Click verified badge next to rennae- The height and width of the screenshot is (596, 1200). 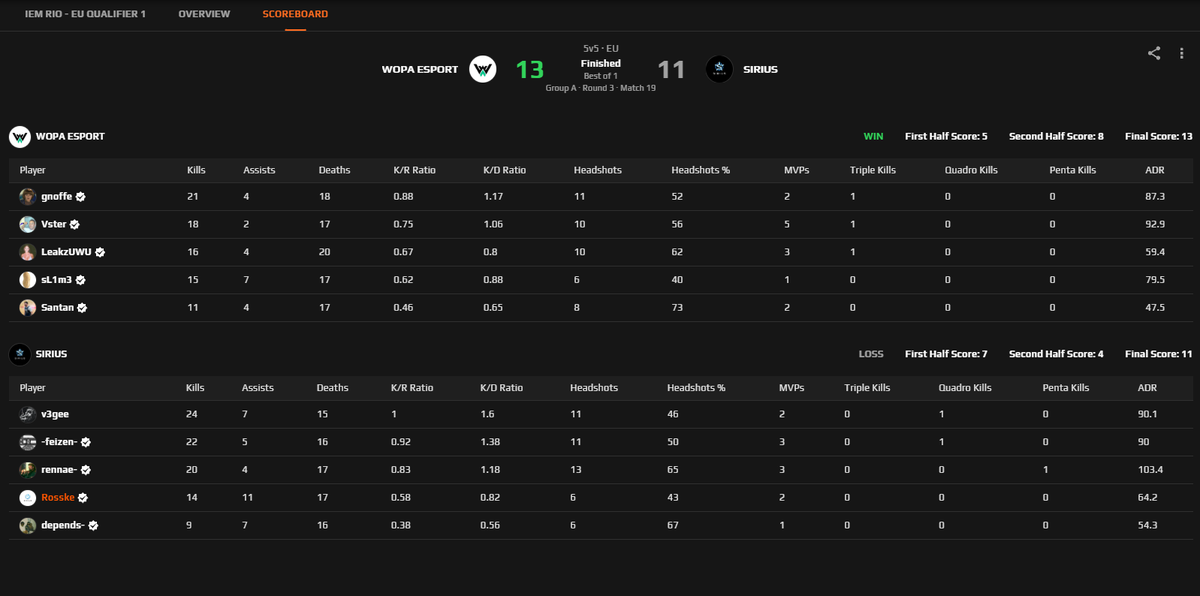tap(85, 470)
